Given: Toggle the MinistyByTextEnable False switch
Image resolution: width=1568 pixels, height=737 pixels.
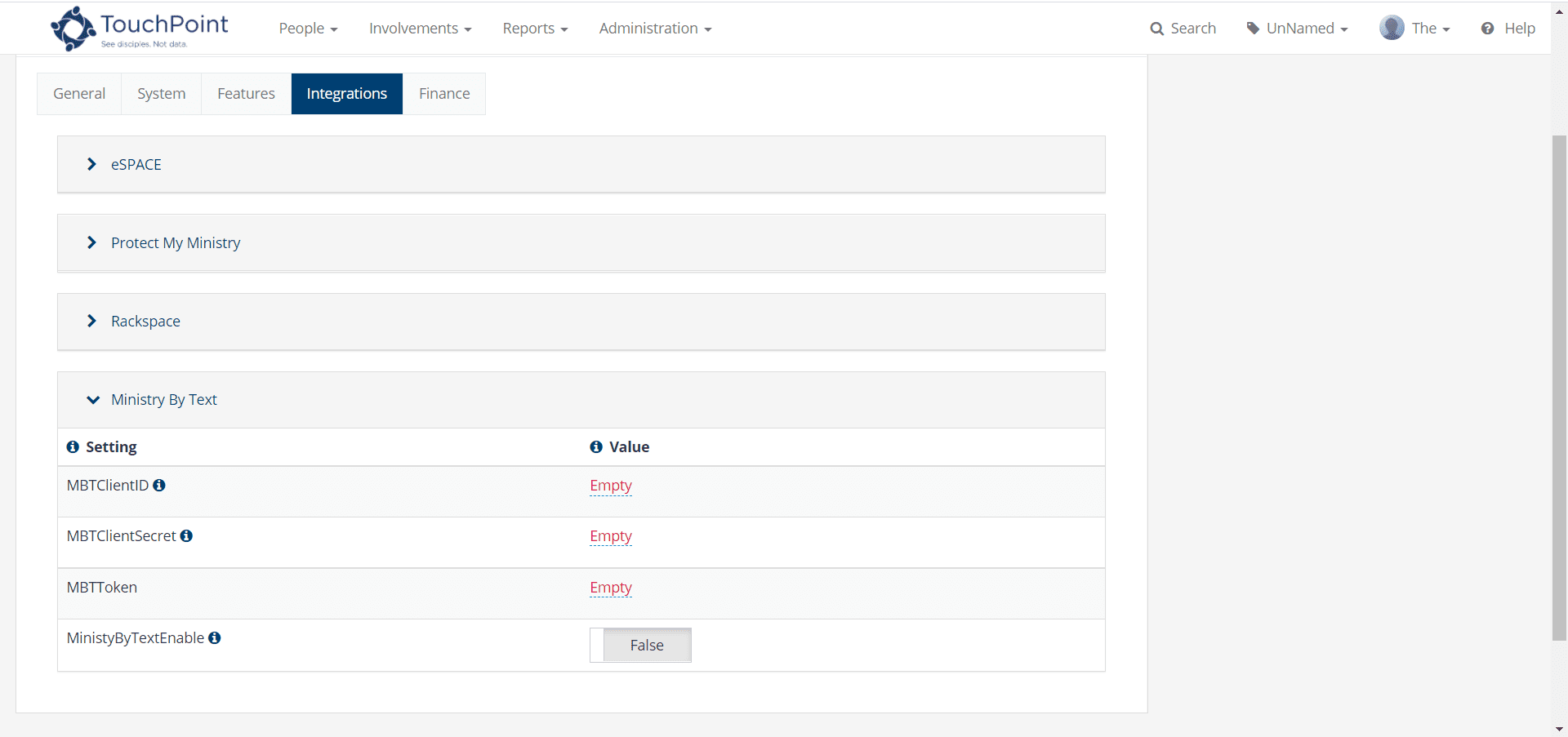Looking at the screenshot, I should [640, 645].
